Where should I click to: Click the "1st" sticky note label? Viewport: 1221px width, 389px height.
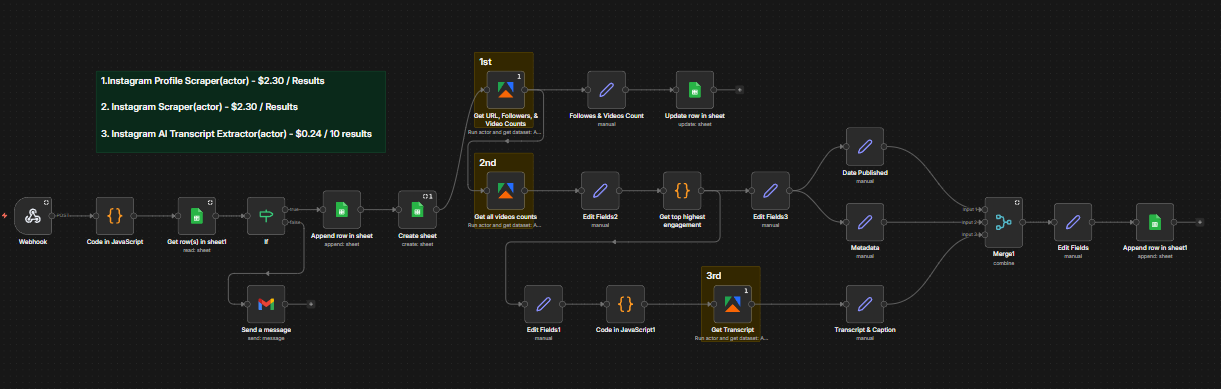(485, 61)
